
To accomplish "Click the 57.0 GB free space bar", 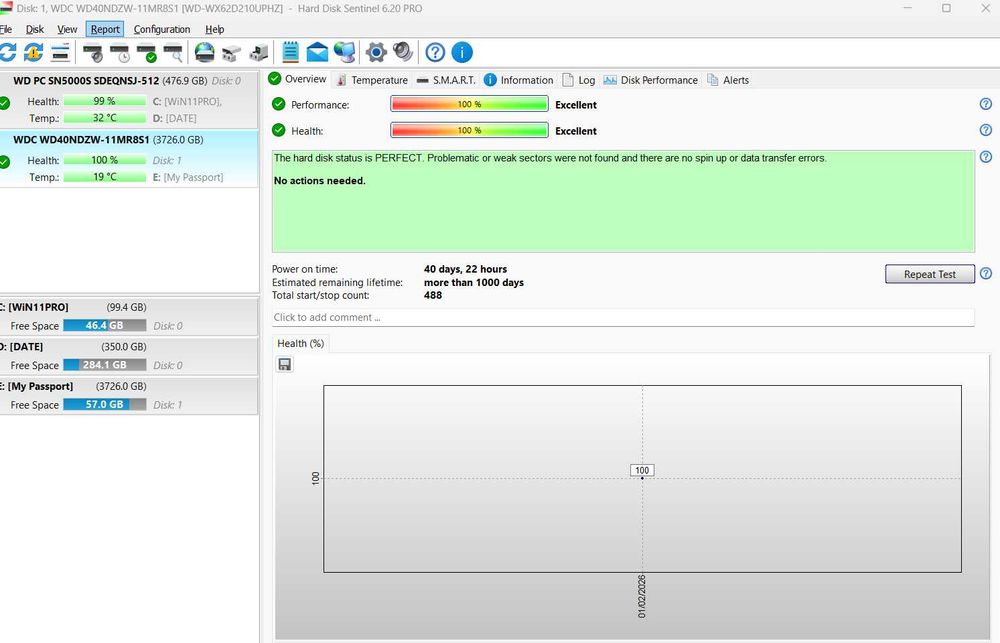I will pos(105,404).
